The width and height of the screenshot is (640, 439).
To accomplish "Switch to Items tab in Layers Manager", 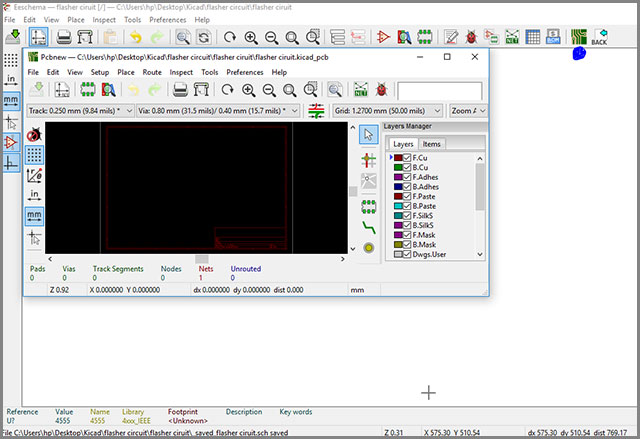I will click(431, 144).
